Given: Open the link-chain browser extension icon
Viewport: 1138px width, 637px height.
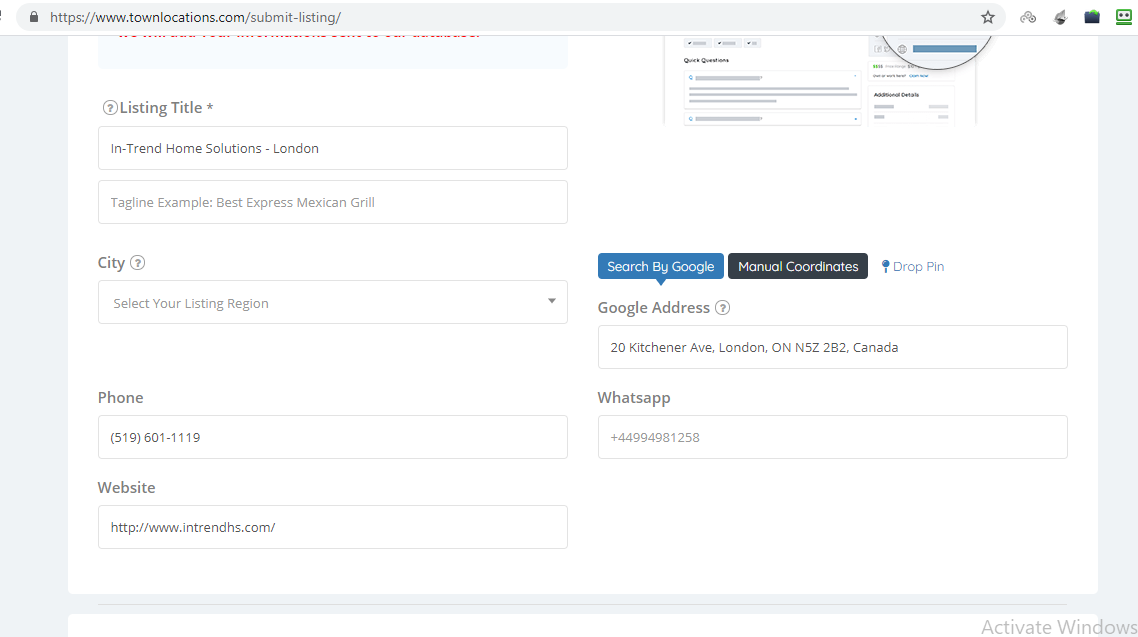Looking at the screenshot, I should click(x=1028, y=17).
